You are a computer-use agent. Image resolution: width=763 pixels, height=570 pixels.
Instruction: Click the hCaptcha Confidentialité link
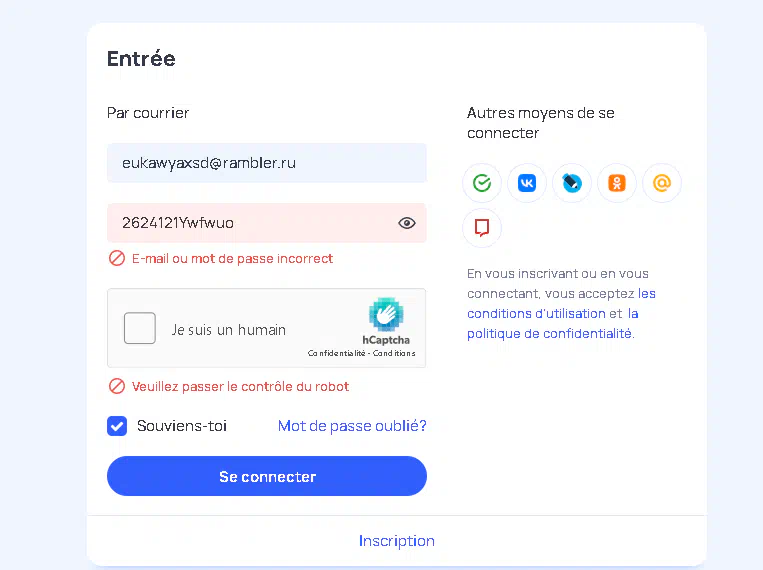pyautogui.click(x=336, y=353)
